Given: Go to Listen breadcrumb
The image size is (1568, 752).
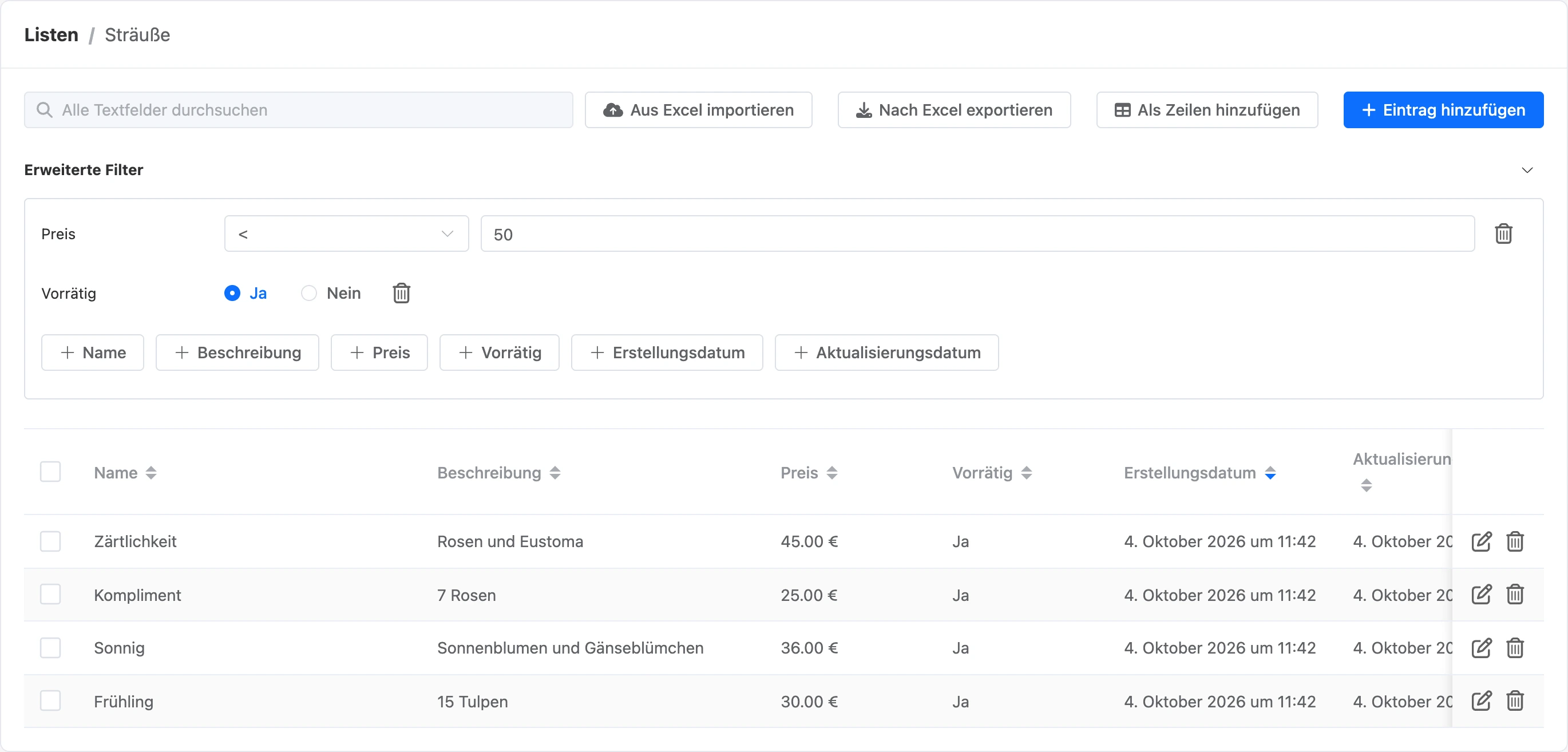Looking at the screenshot, I should coord(51,35).
